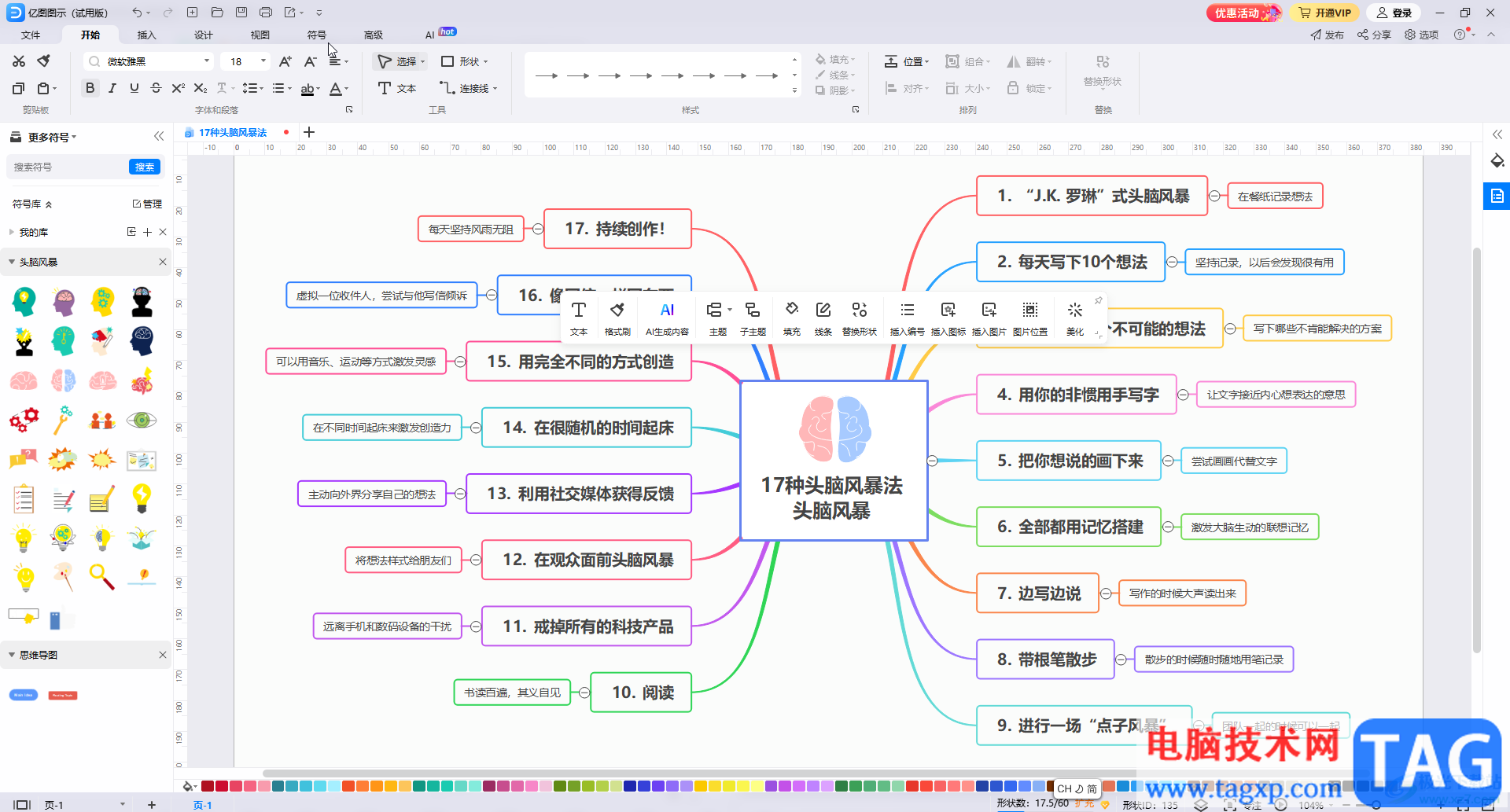The width and height of the screenshot is (1510, 812).
Task: Click the strikethrough formatting icon
Action: (x=156, y=88)
